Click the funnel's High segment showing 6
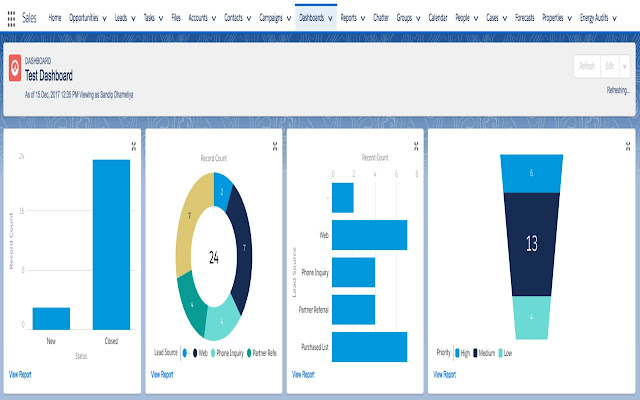640x400 pixels. 531,173
